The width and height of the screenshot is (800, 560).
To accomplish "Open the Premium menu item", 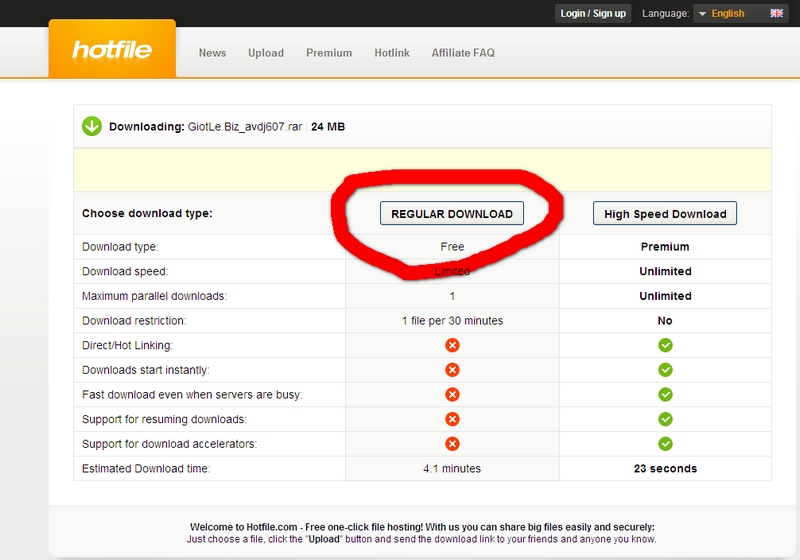I will 329,53.
